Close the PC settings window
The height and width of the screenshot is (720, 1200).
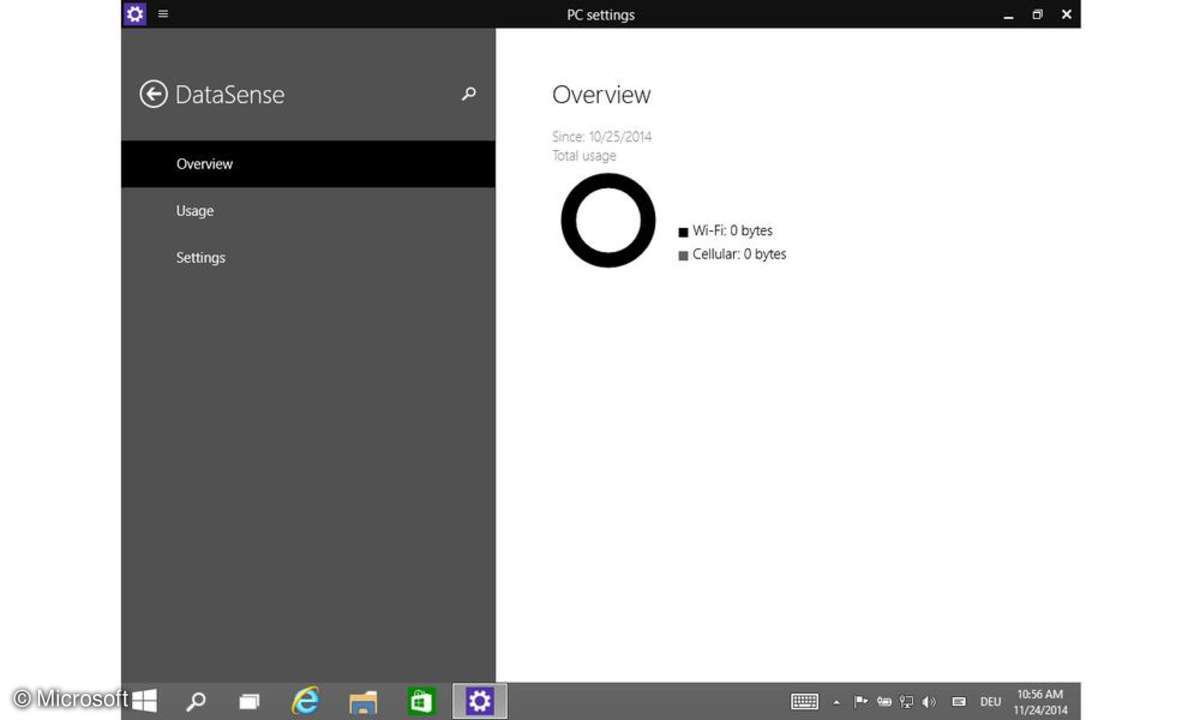click(1067, 15)
